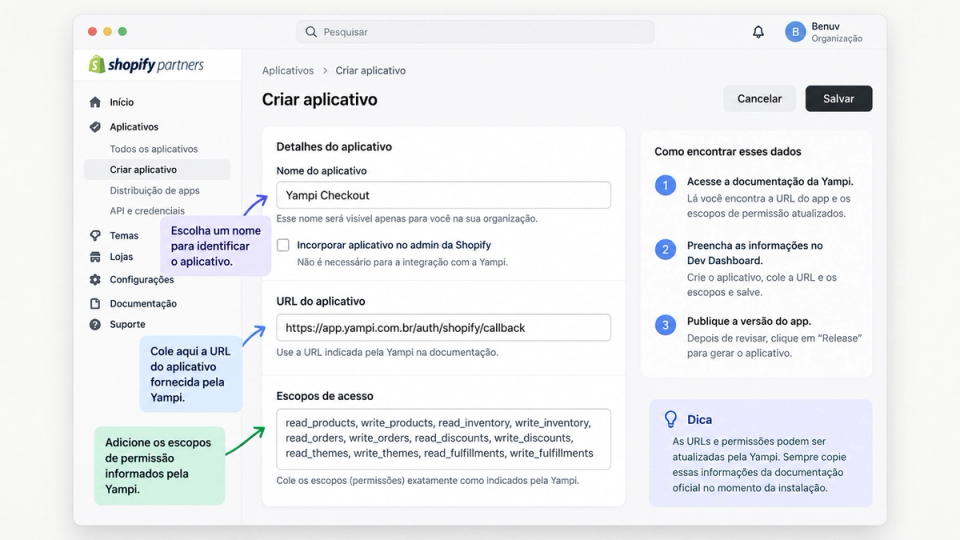960x540 pixels.
Task: Open Temas in sidebar
Action: tap(124, 235)
